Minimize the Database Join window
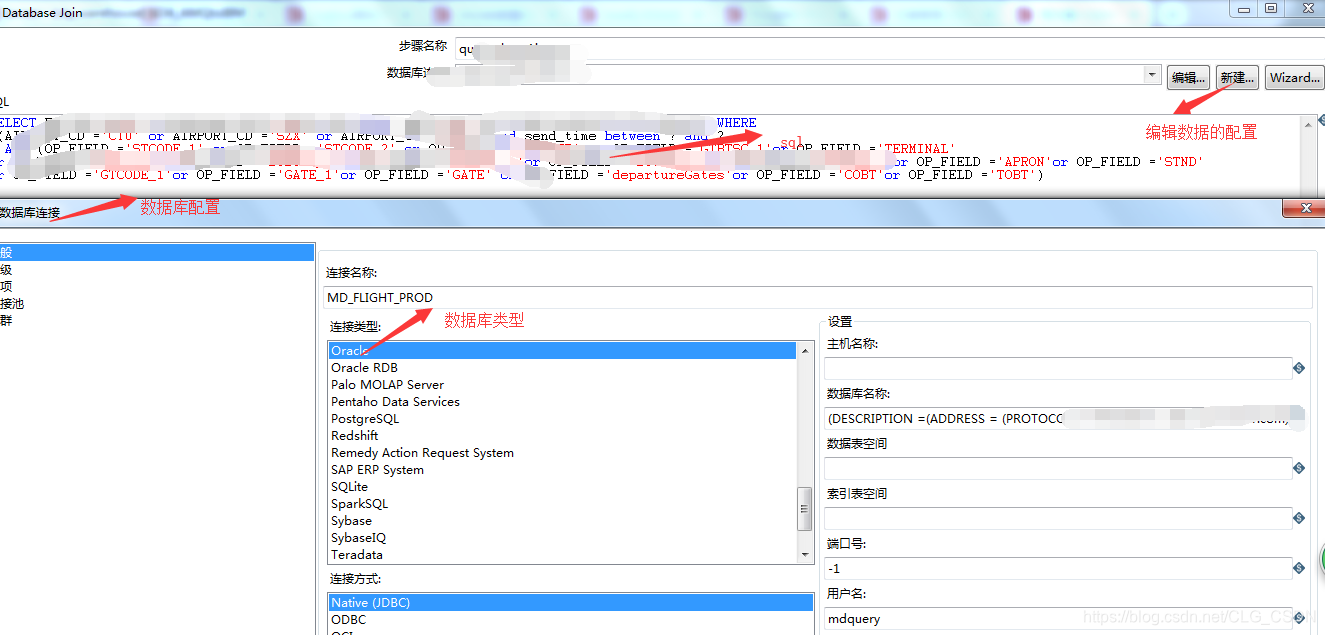Image resolution: width=1325 pixels, height=635 pixels. click(1243, 8)
